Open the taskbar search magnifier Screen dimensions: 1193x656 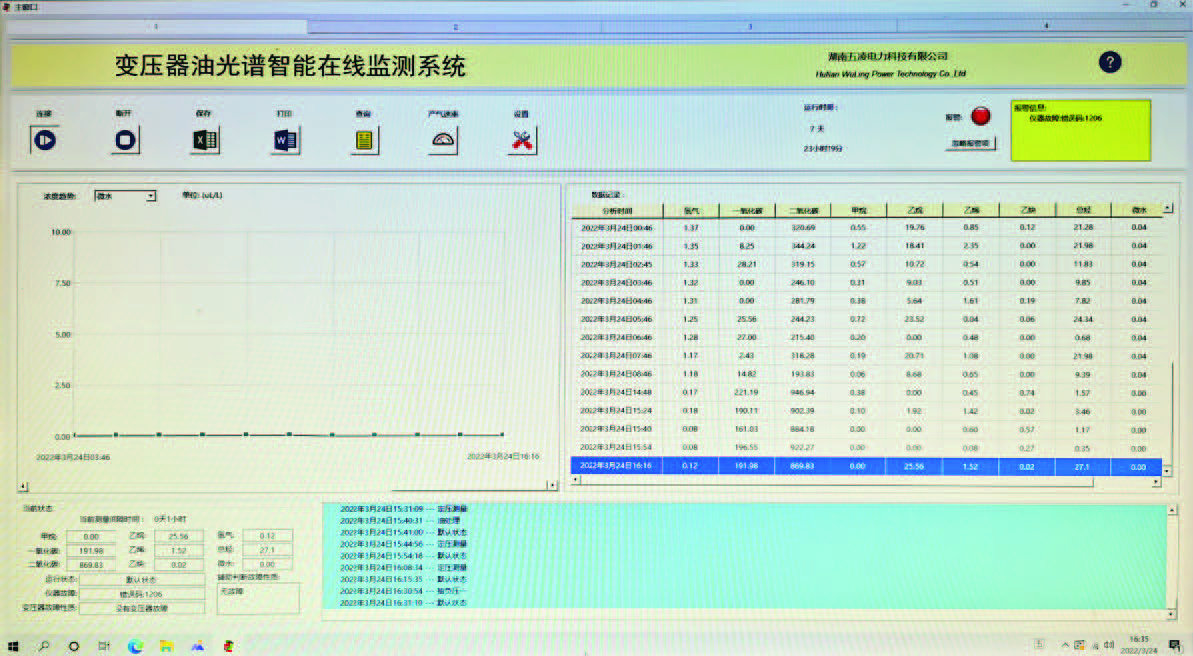(x=43, y=646)
